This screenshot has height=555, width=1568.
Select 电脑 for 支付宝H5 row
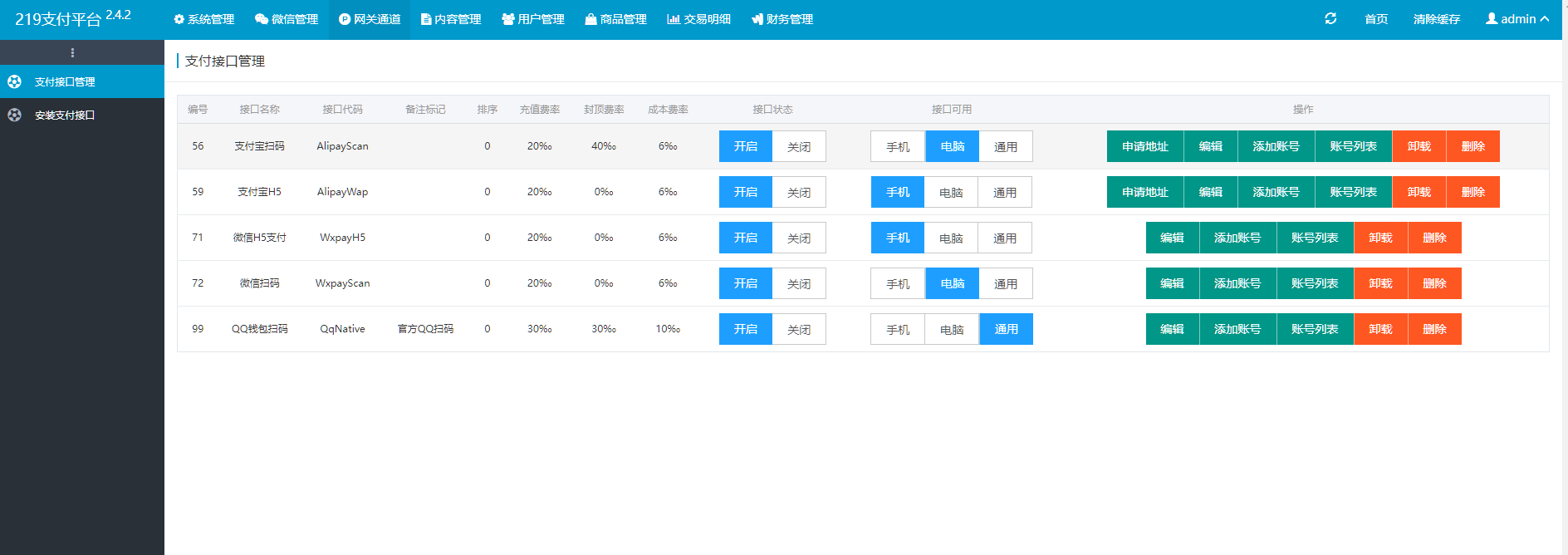point(951,192)
